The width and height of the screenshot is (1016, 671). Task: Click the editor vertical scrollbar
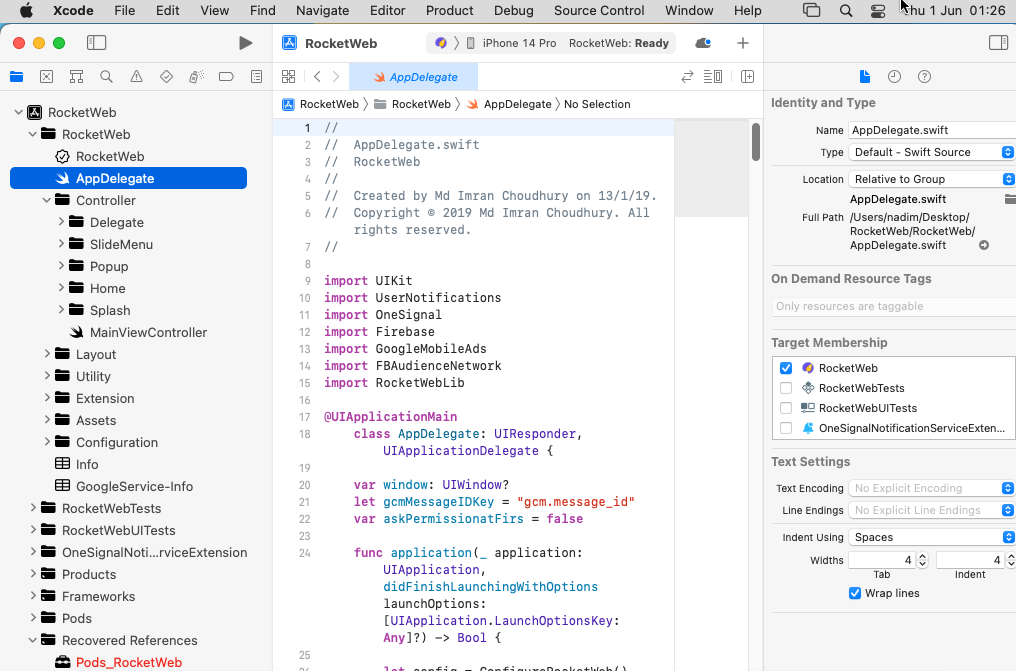pyautogui.click(x=756, y=141)
